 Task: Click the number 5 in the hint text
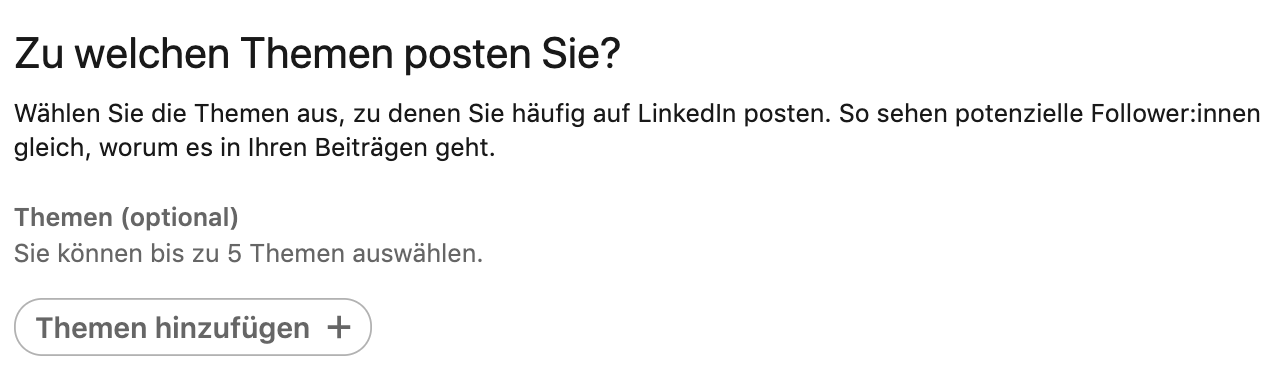coord(235,254)
